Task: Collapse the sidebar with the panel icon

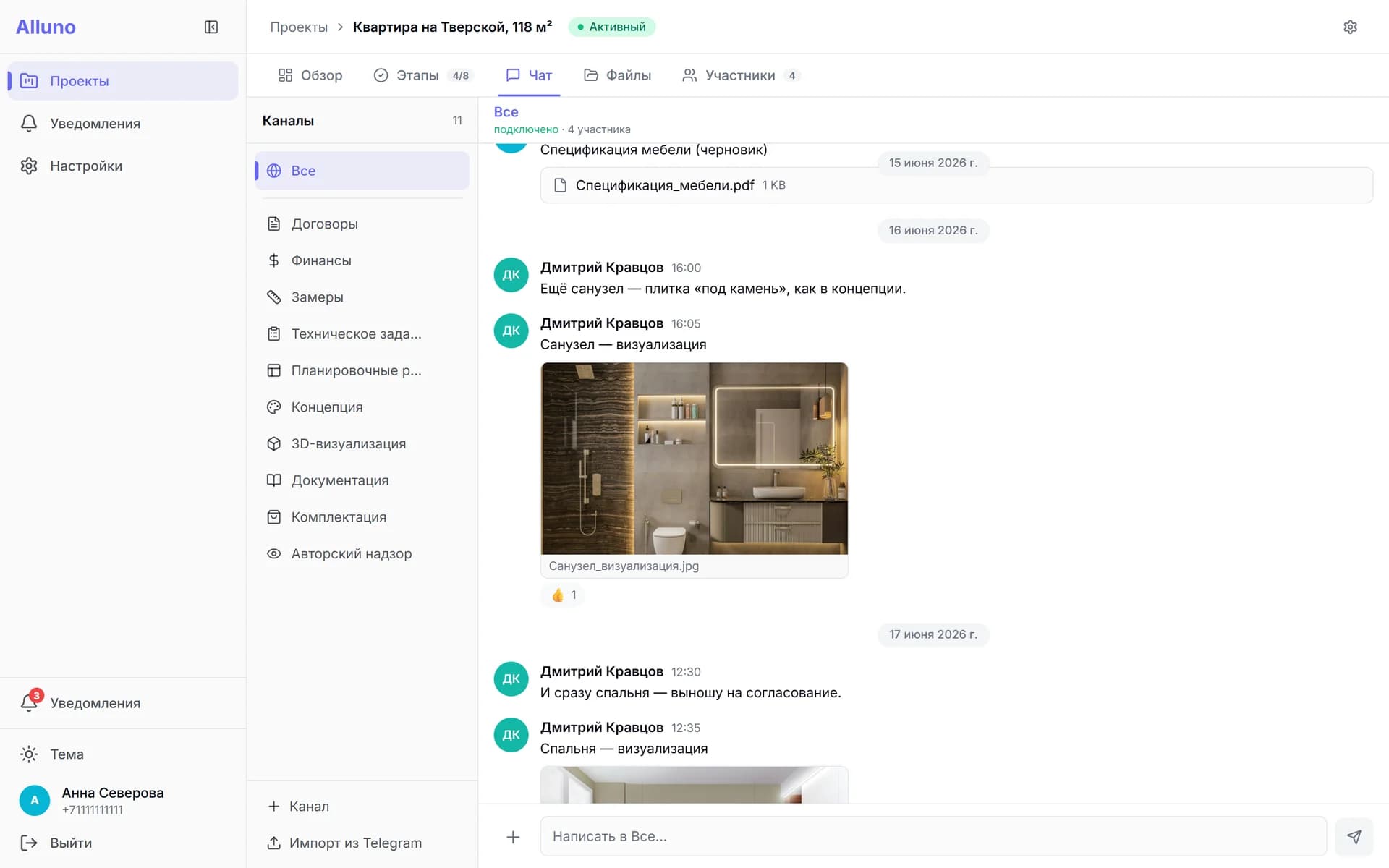Action: pos(211,27)
